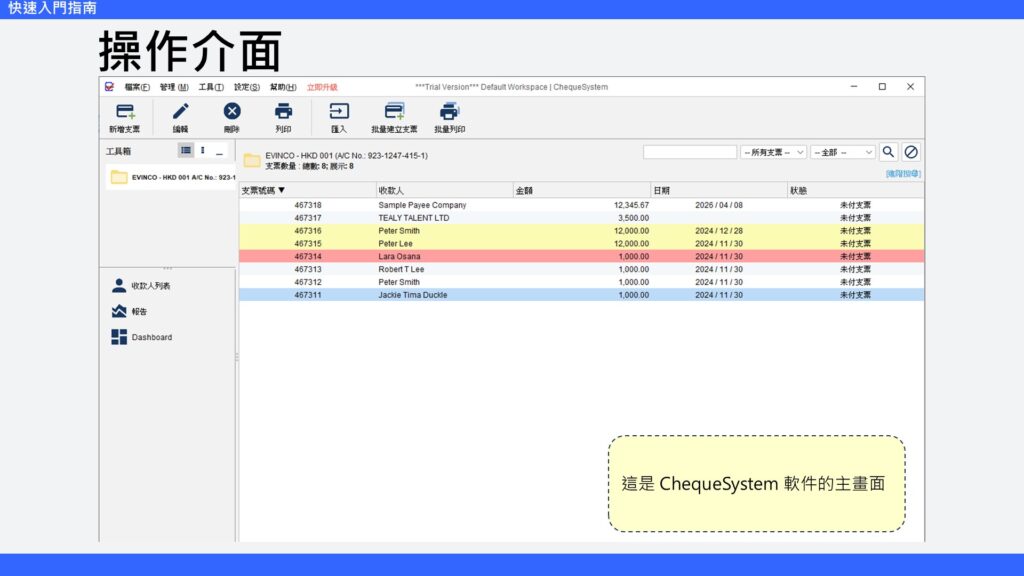This screenshot has height=576, width=1024.
Task: Open the 幫助(H) menu
Action: click(x=283, y=87)
